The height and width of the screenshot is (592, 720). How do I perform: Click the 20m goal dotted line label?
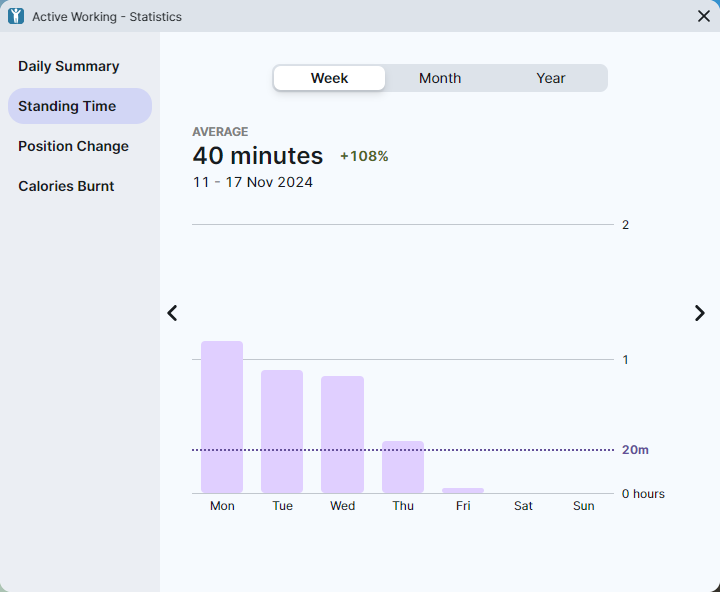pos(635,450)
